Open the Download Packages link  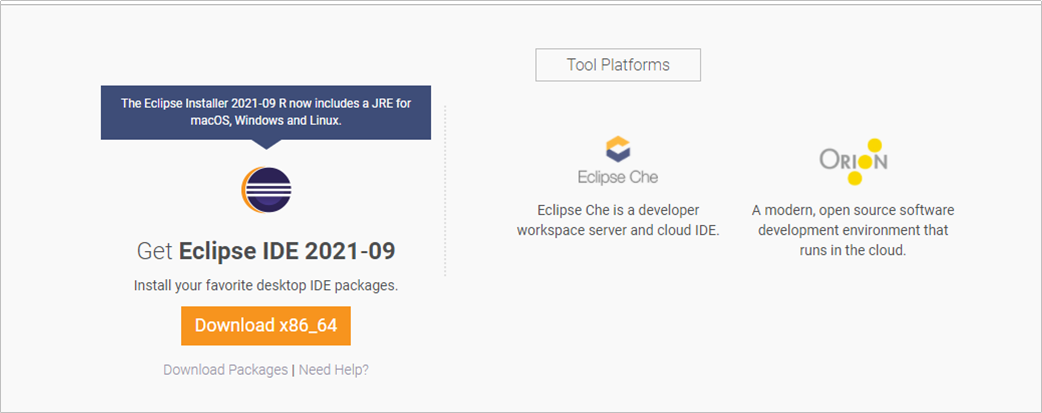point(225,370)
